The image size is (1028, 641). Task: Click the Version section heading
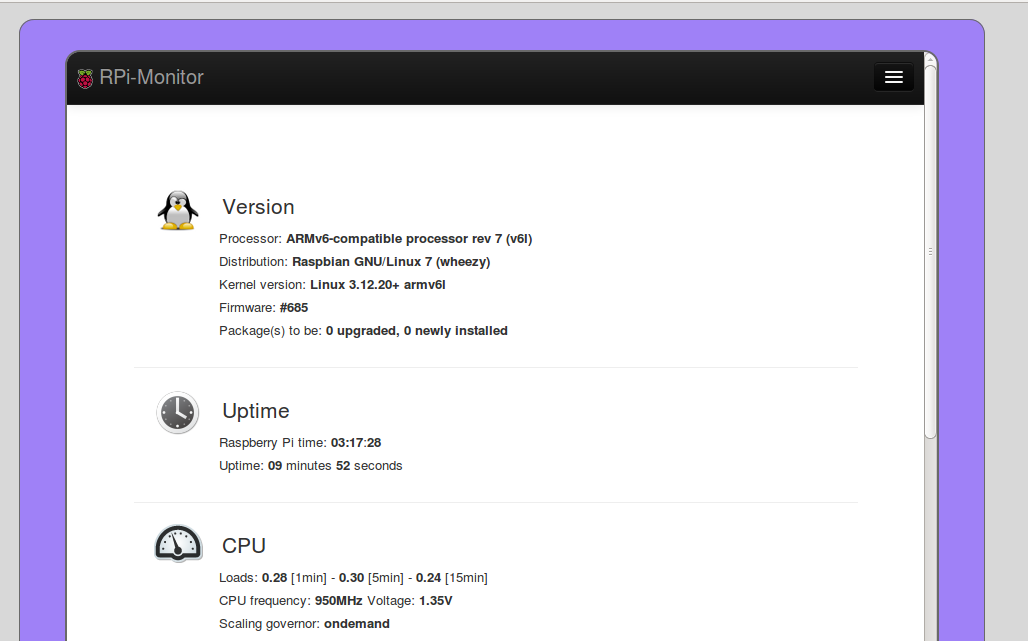(x=258, y=207)
